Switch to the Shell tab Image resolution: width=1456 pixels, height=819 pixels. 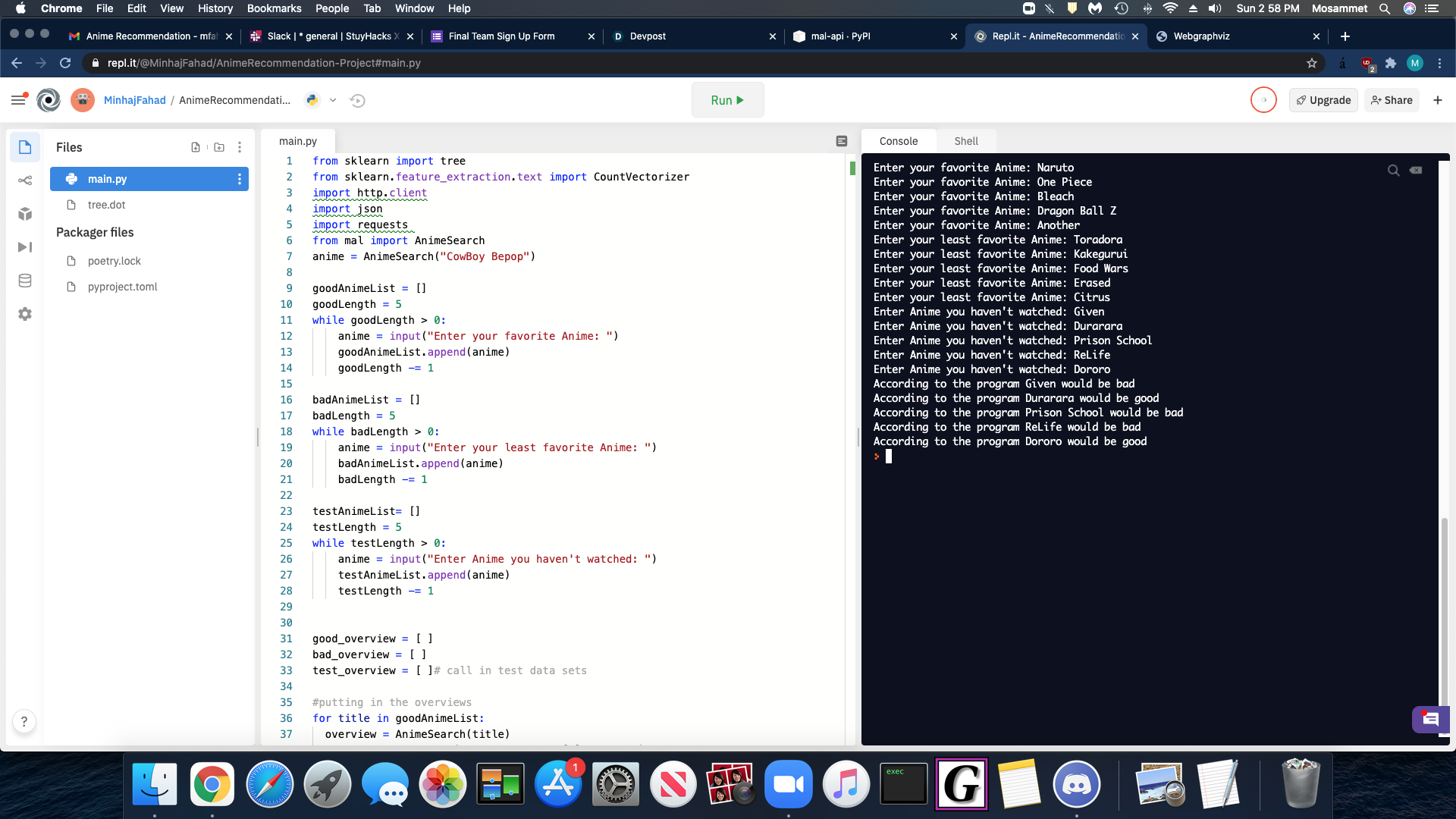click(965, 141)
